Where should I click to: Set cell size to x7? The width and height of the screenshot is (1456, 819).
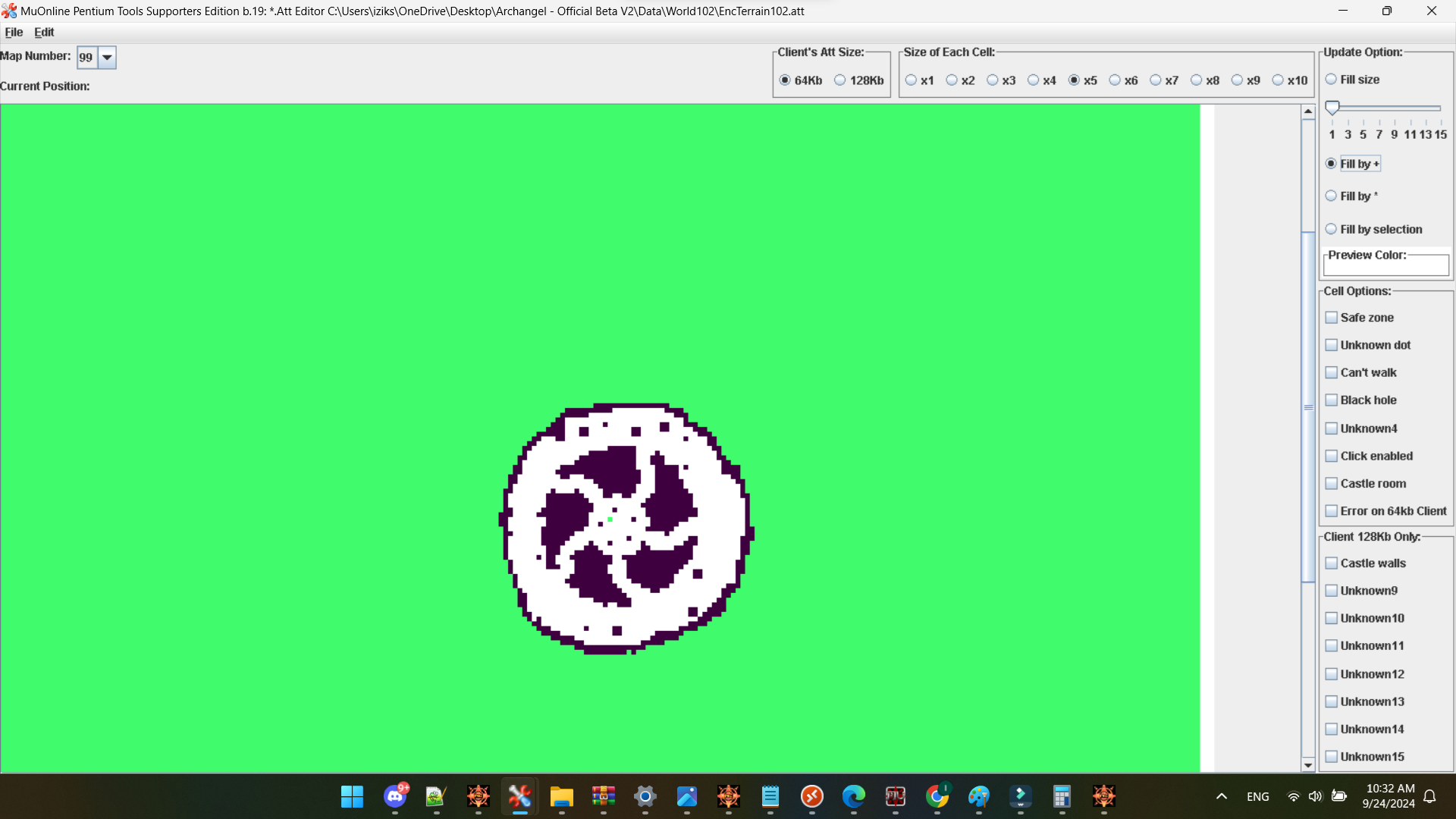click(x=1164, y=80)
